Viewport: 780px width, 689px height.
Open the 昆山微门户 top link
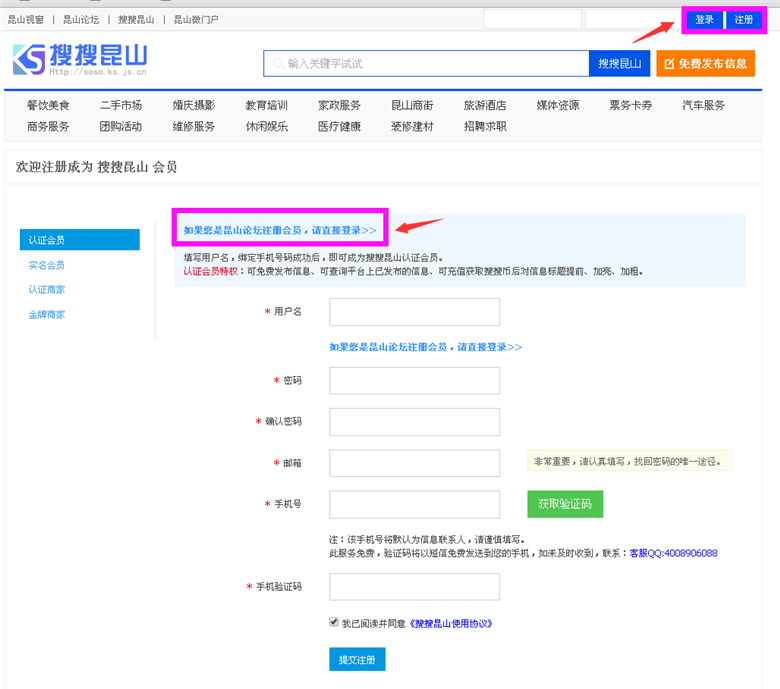pos(196,19)
